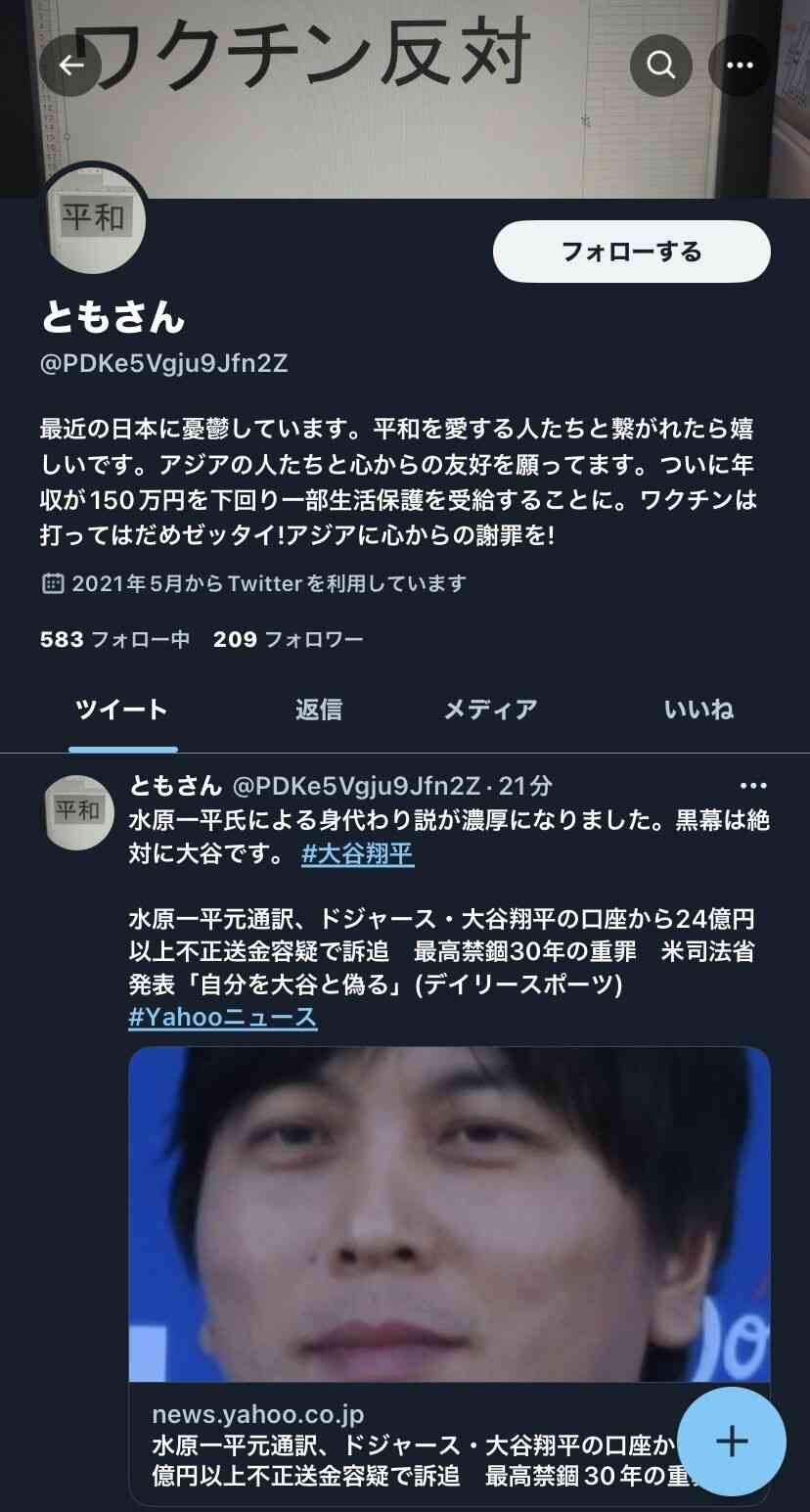Open the メディア tab

[x=490, y=710]
